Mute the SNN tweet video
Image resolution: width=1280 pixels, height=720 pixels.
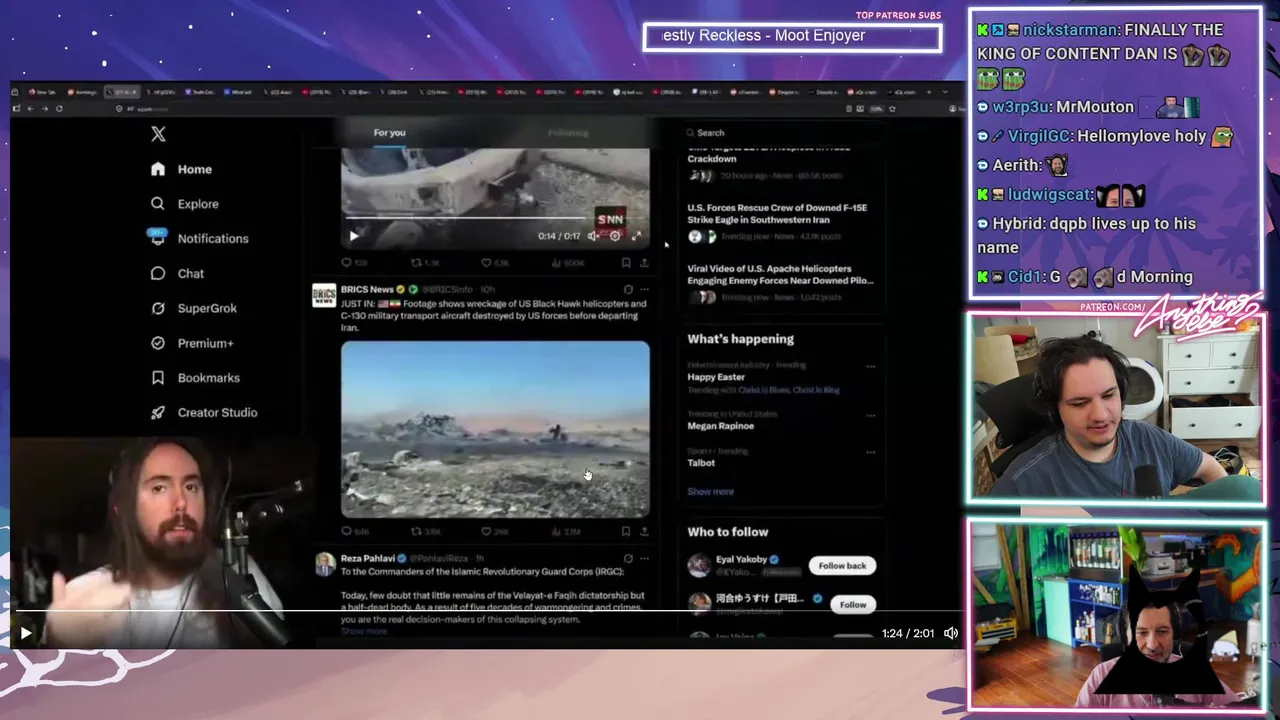(593, 236)
